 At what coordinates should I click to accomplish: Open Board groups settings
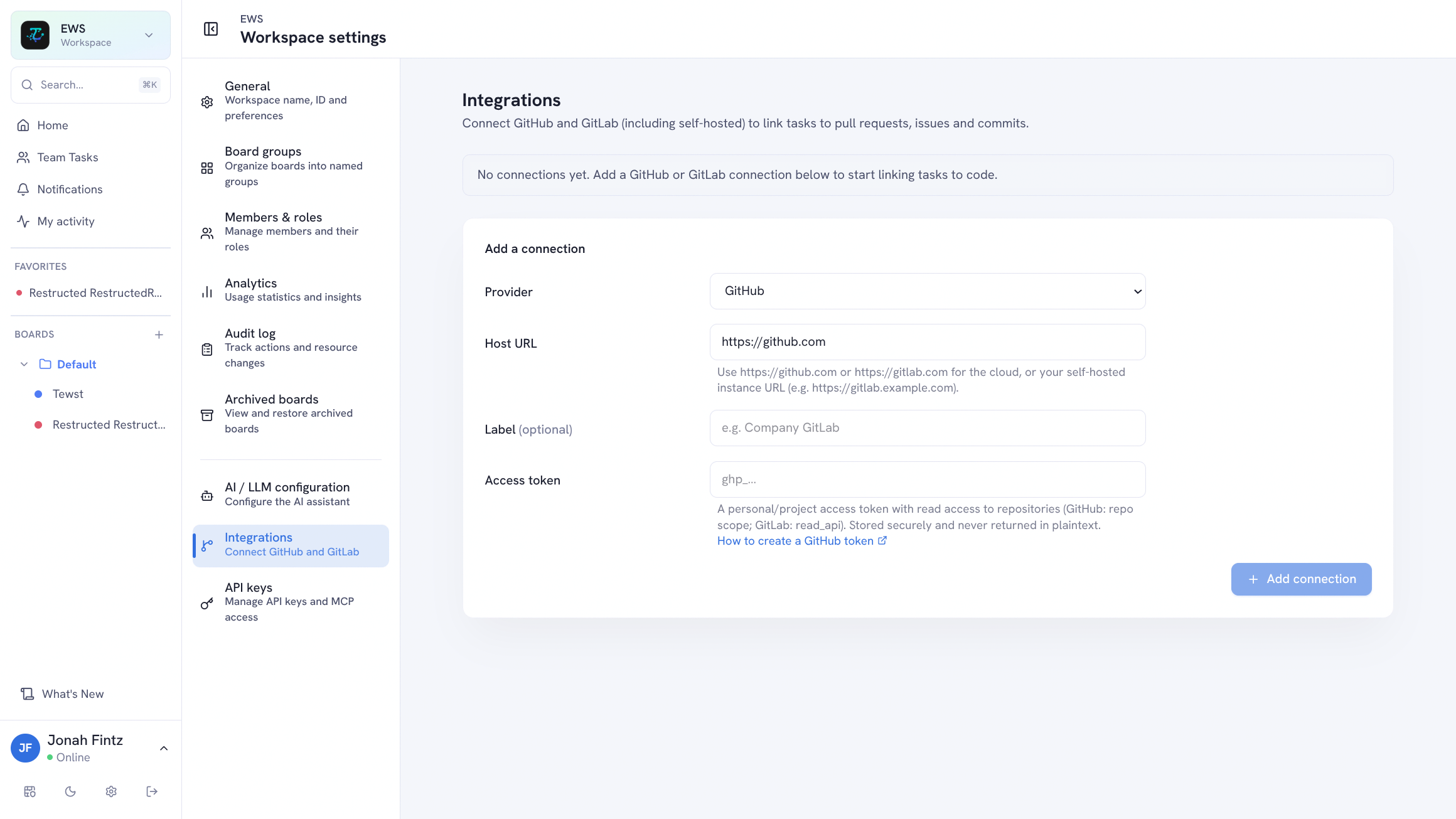[291, 166]
